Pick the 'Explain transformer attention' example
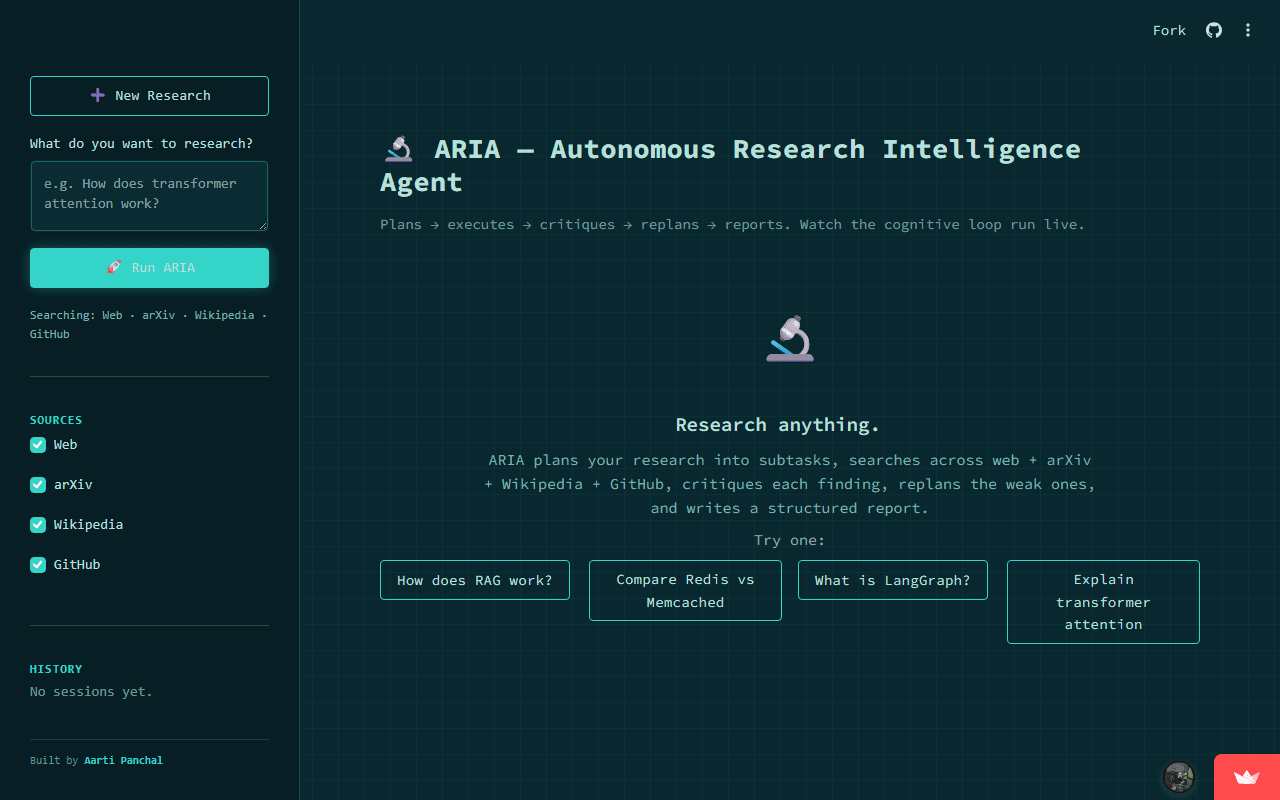1280x800 pixels. (x=1103, y=602)
